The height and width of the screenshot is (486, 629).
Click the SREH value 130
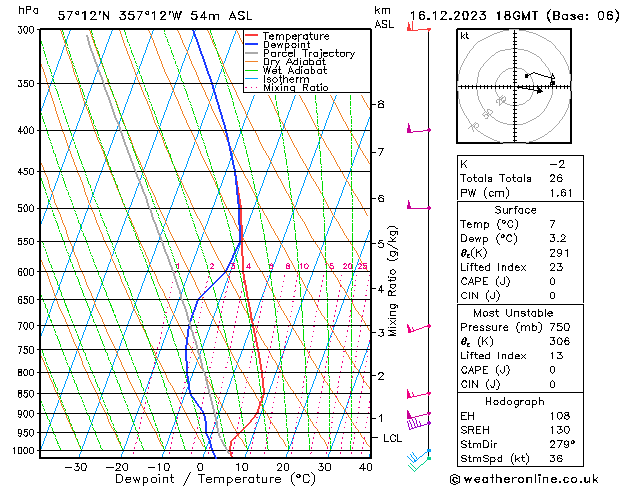point(560,430)
